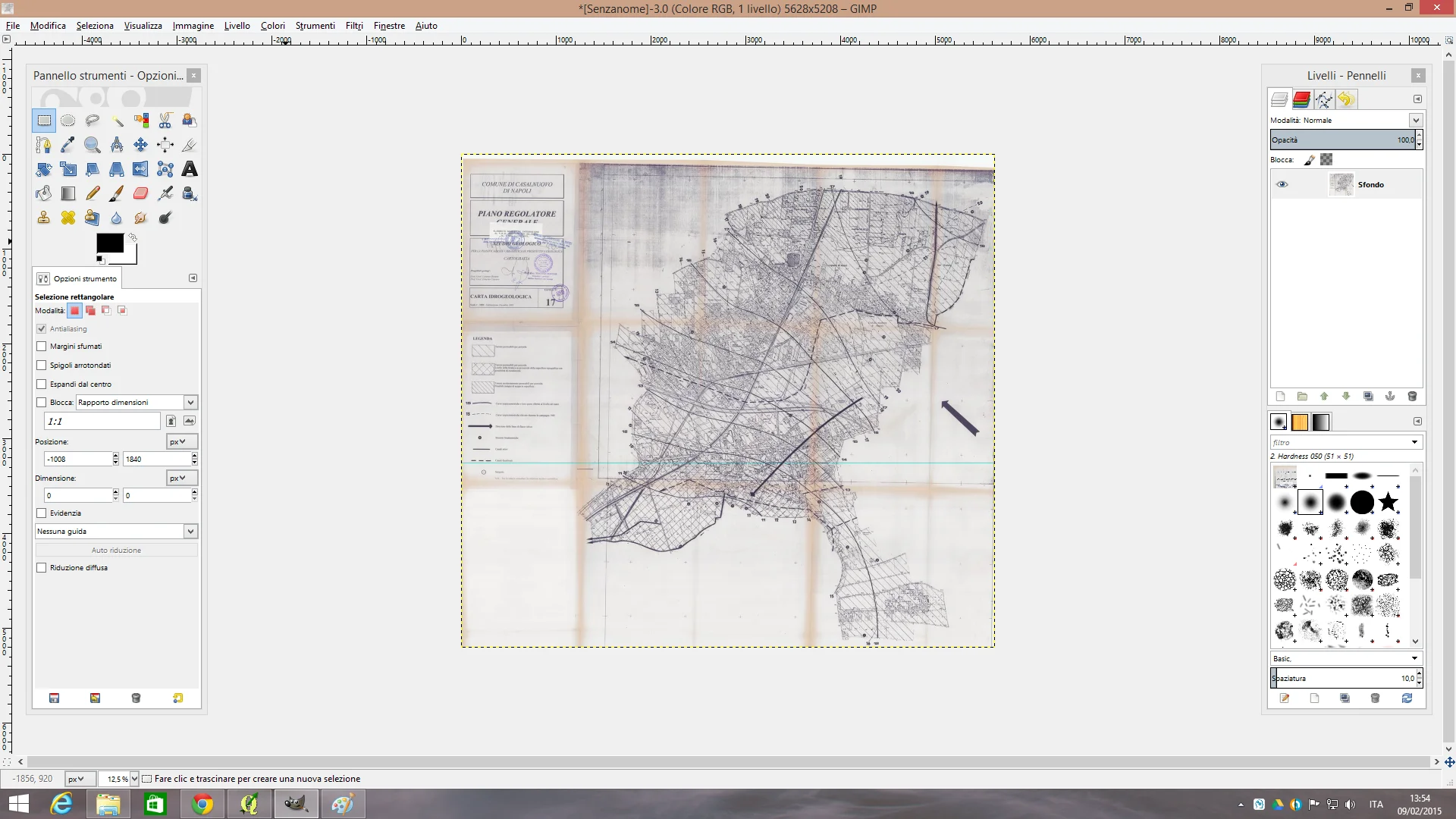Select the Shear tool
Image resolution: width=1456 pixels, height=819 pixels.
[x=93, y=169]
